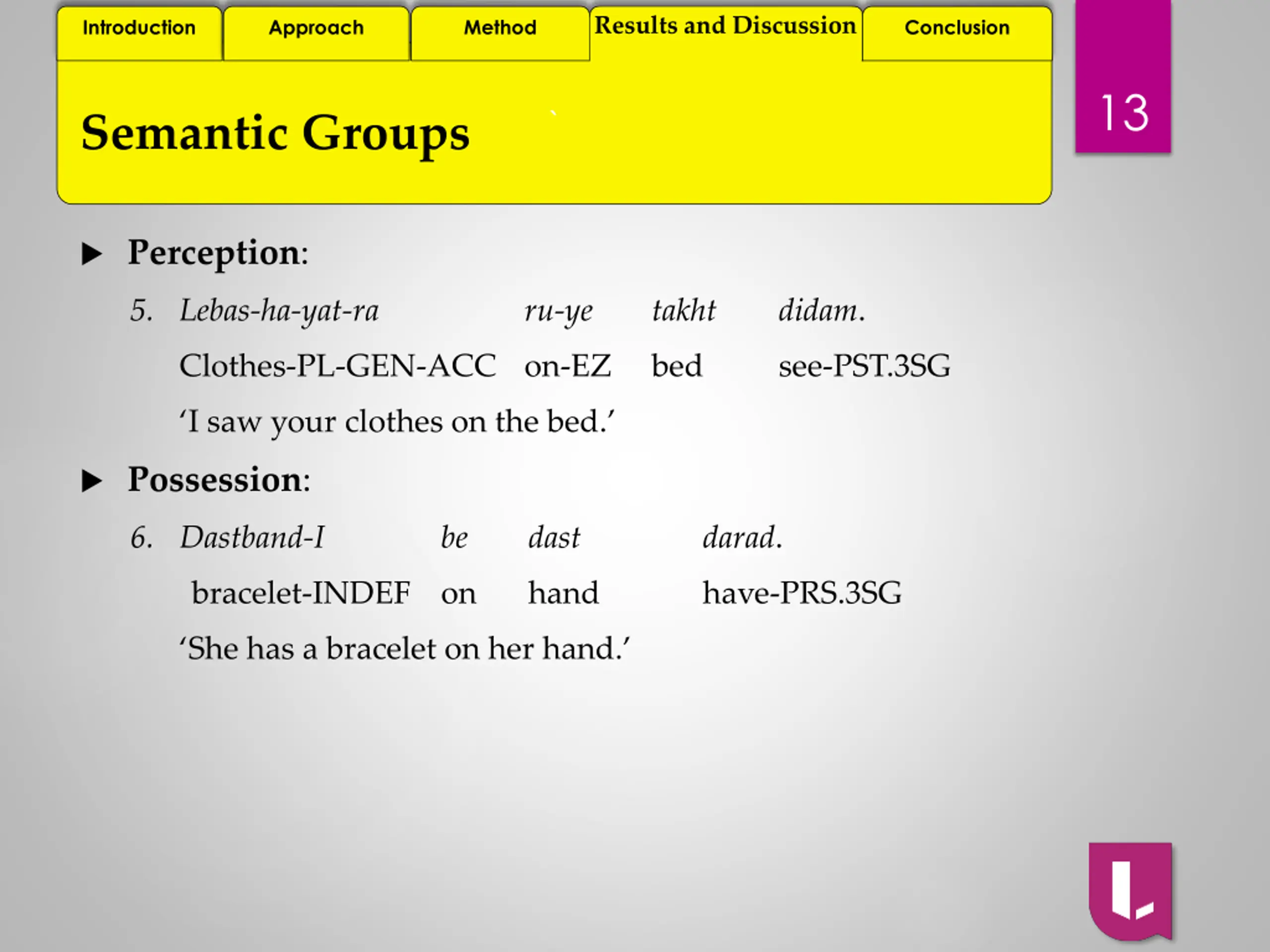1270x952 pixels.
Task: Click the slide number 13 badge
Action: [1123, 112]
